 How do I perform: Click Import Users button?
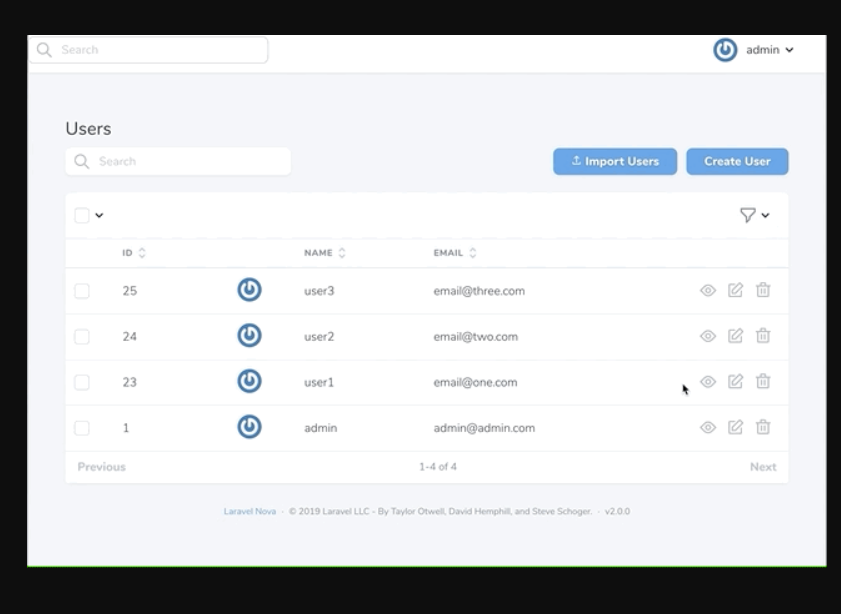[615, 161]
